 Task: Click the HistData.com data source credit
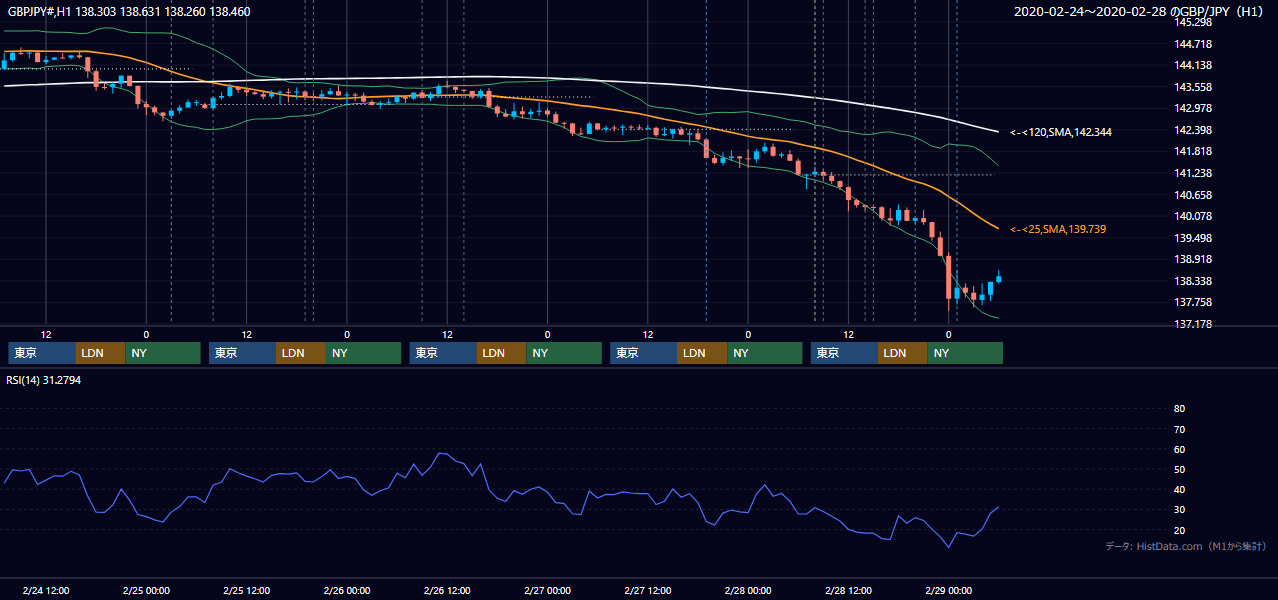click(x=1186, y=546)
